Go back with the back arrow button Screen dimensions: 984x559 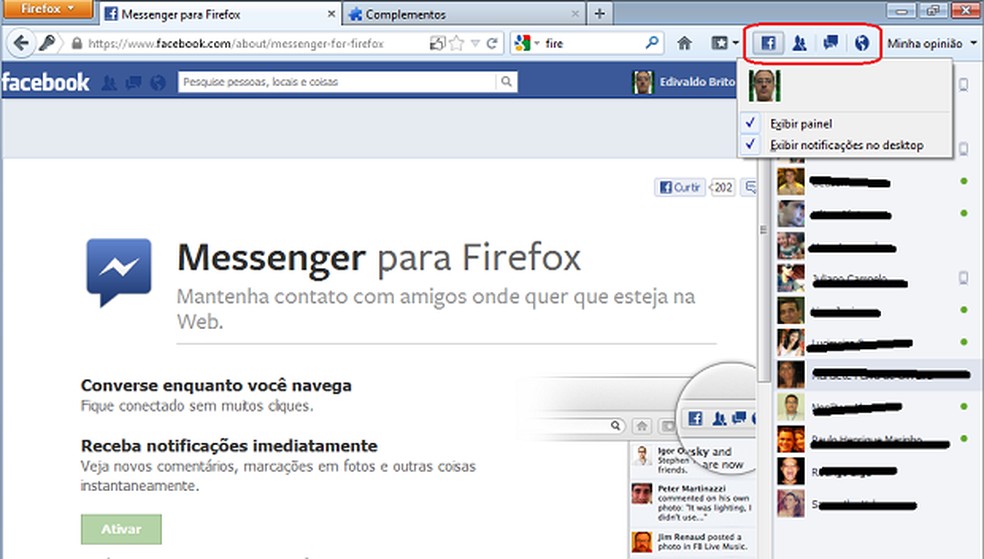(x=21, y=43)
